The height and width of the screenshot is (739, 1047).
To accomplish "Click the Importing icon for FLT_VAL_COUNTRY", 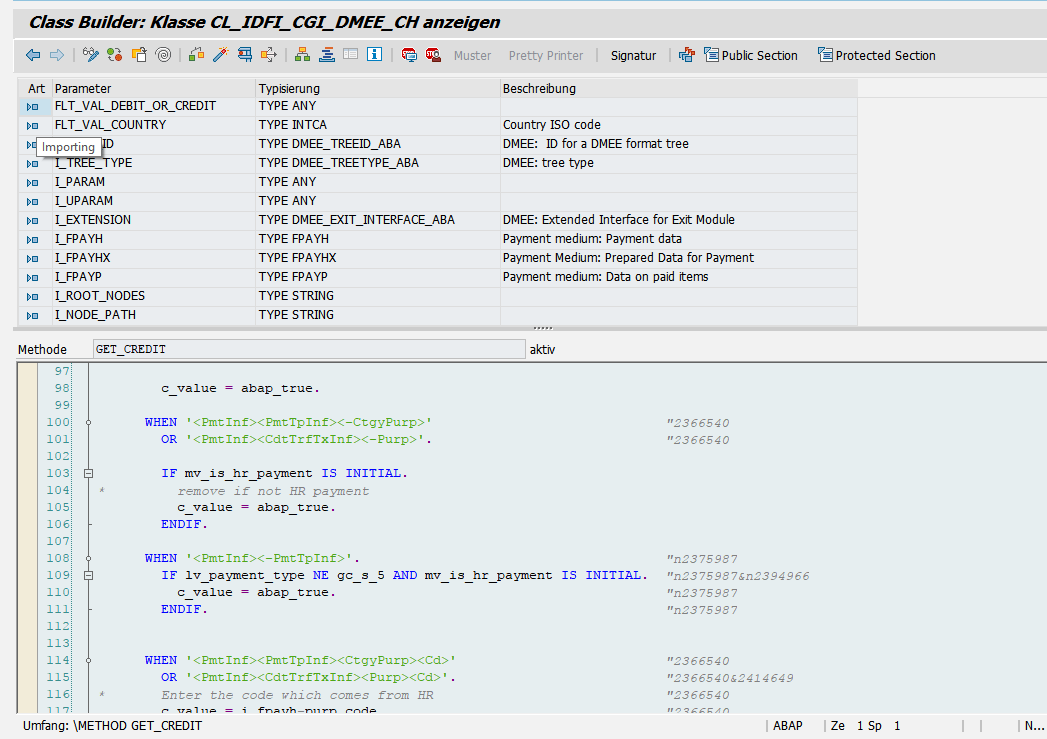I will point(32,126).
